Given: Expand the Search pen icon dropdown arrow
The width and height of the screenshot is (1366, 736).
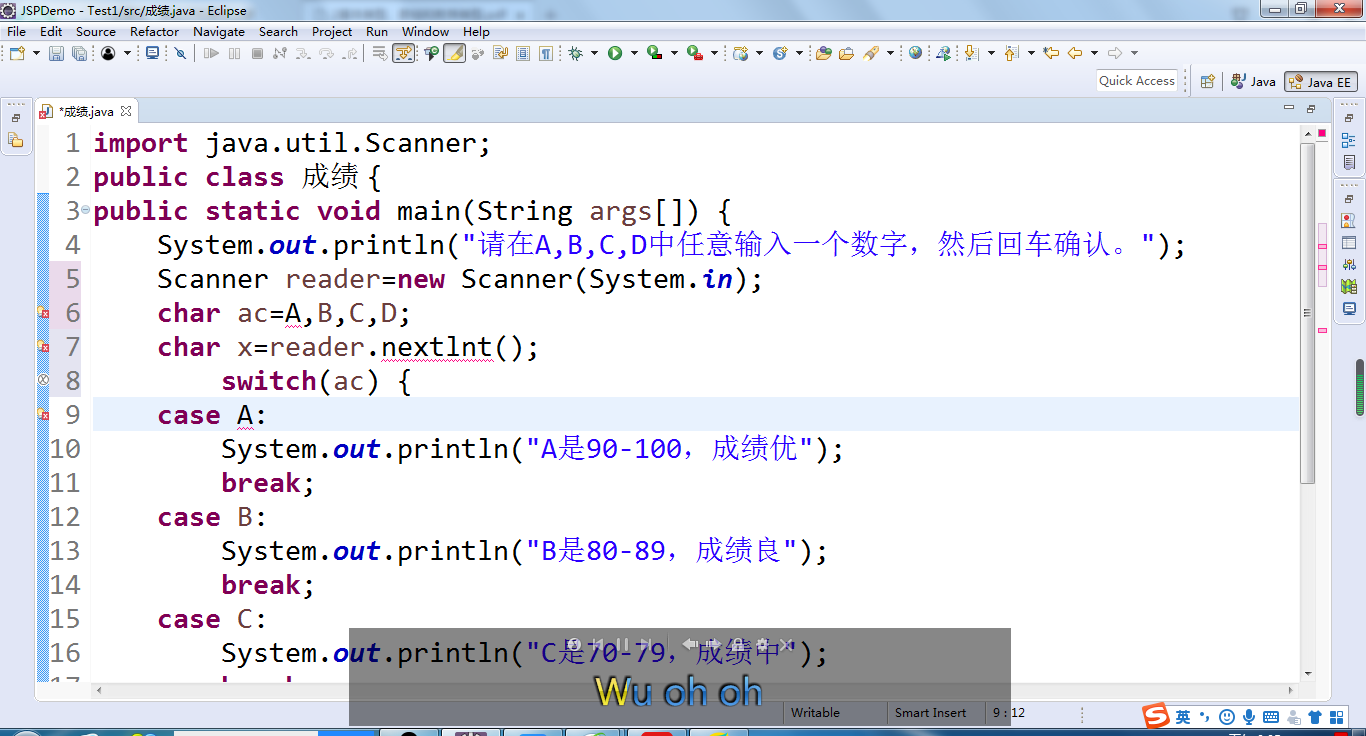Looking at the screenshot, I should tap(890, 53).
